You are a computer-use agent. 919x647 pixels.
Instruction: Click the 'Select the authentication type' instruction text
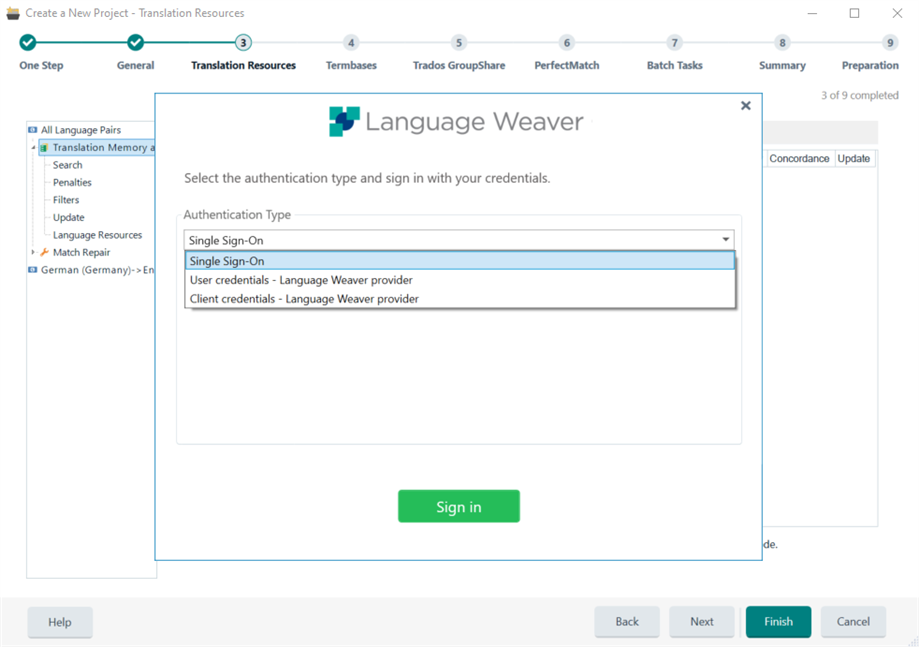pyautogui.click(x=367, y=178)
